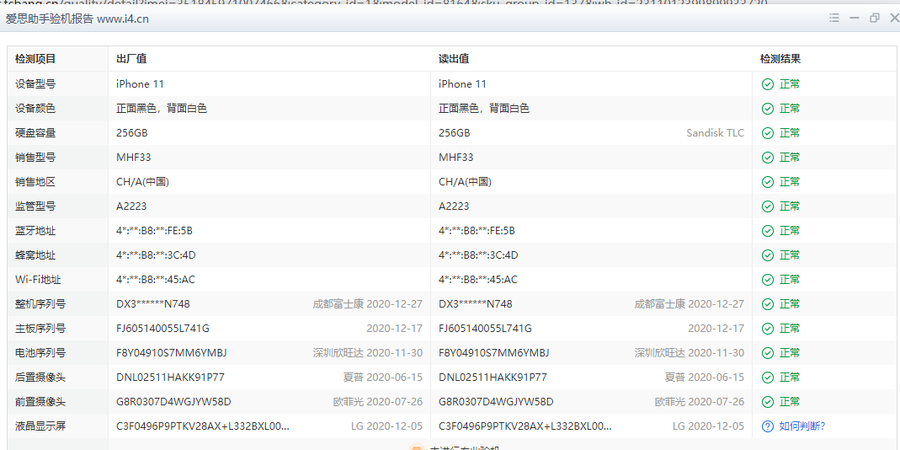Click the window title 爱思助手验机报告 www.i4.cn
The width and height of the screenshot is (900, 450).
[77, 18]
